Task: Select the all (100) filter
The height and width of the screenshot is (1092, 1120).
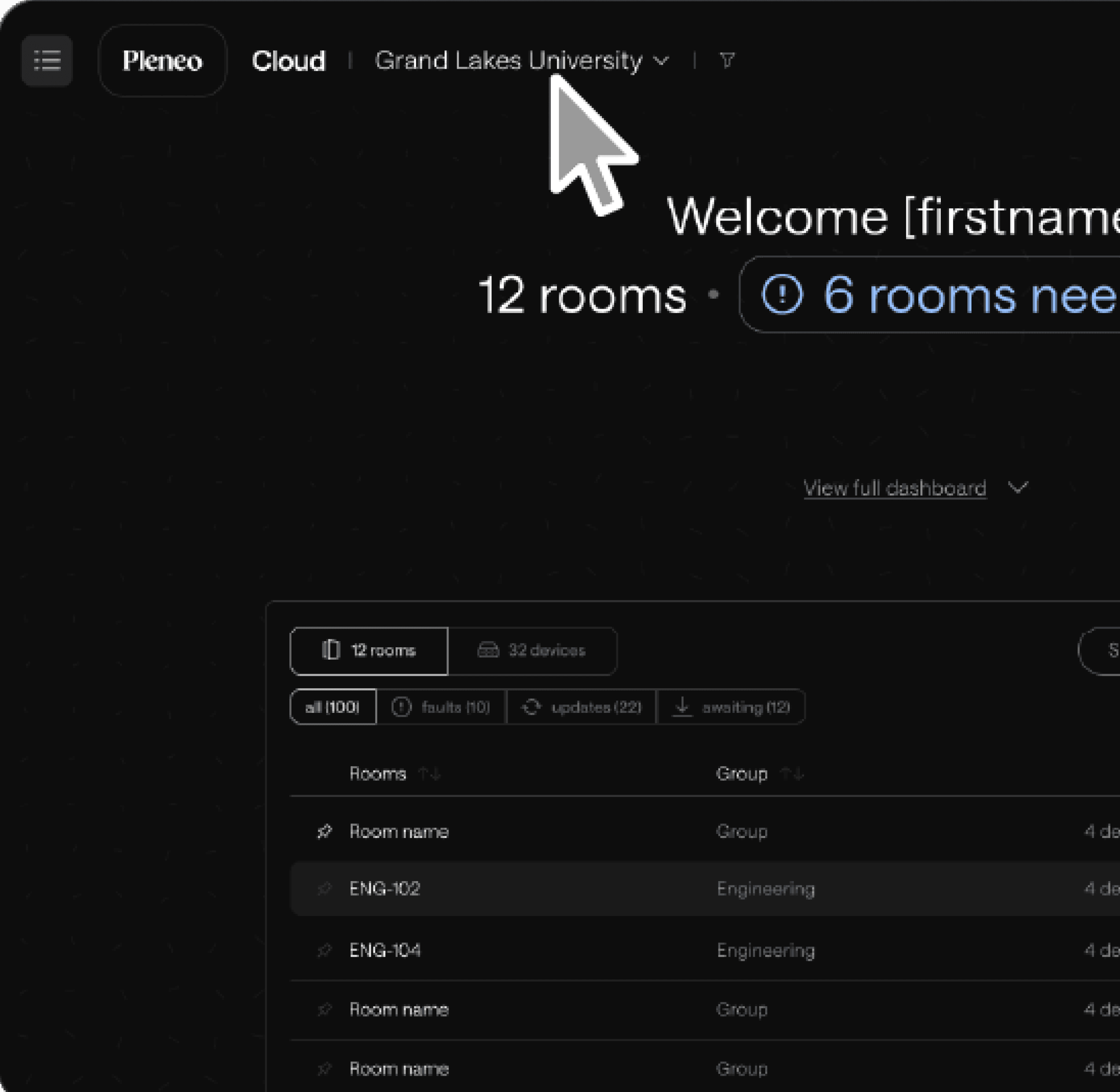Action: point(333,707)
